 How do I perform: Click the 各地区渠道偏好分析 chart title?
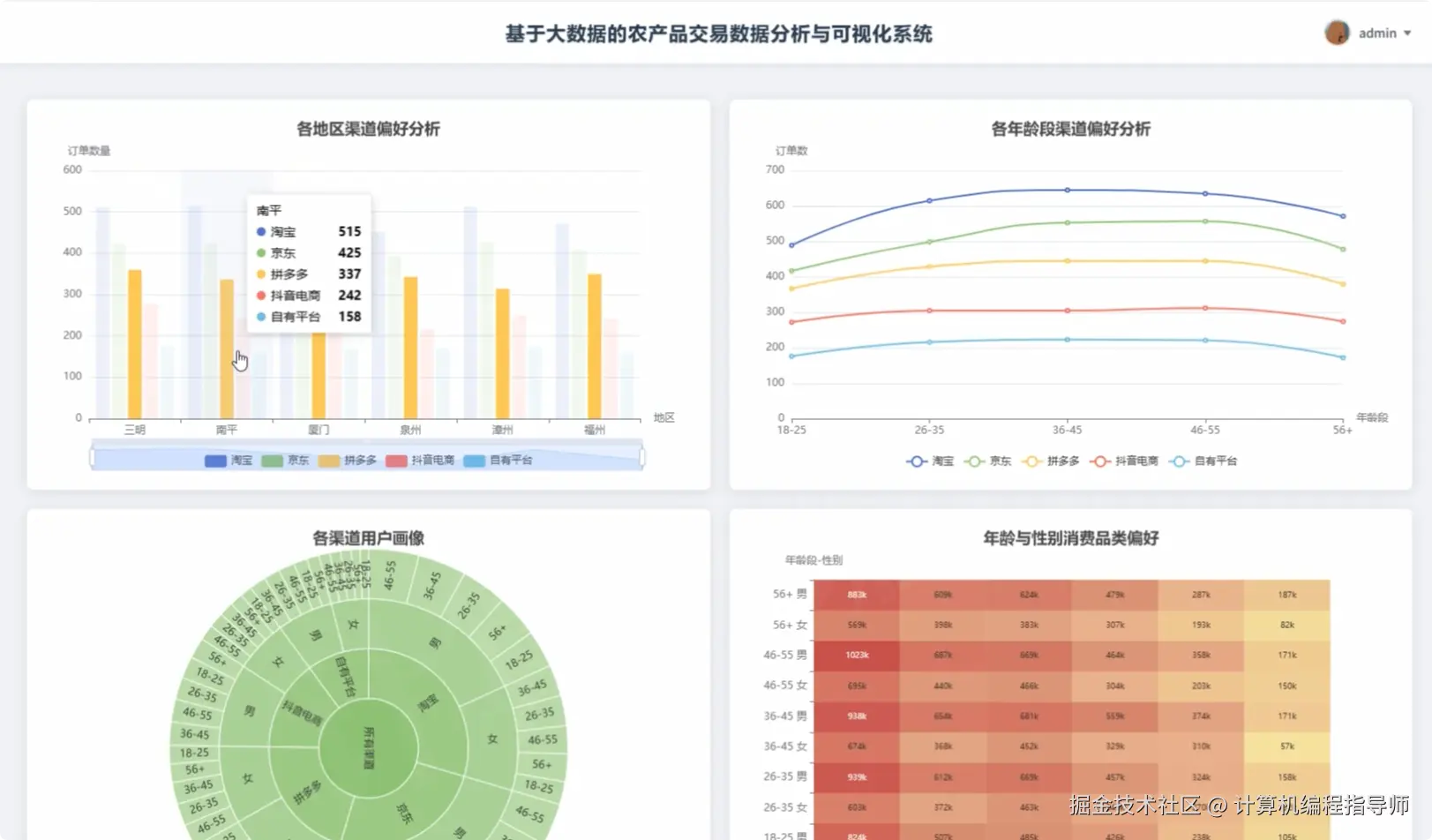(x=368, y=129)
